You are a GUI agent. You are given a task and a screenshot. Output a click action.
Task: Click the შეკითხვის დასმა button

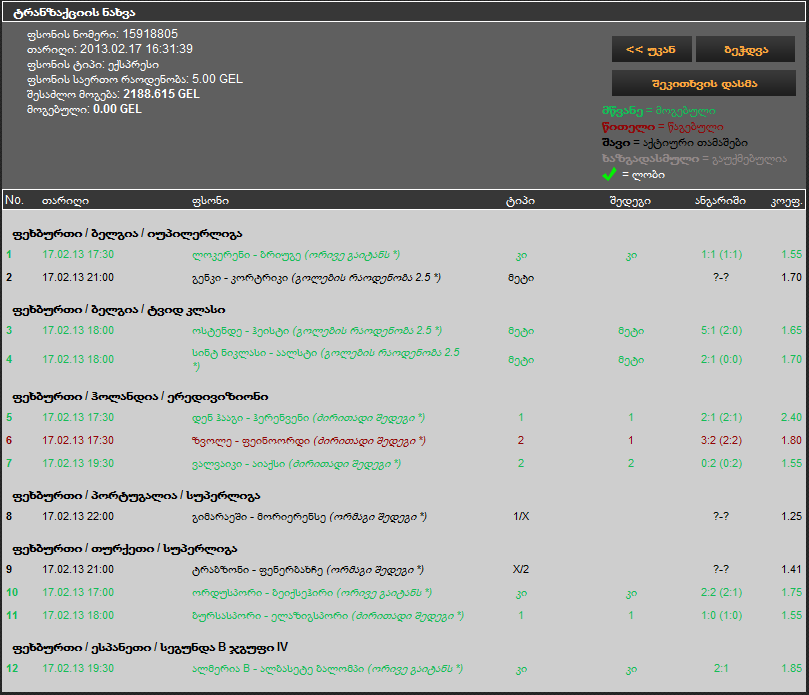coord(704,84)
